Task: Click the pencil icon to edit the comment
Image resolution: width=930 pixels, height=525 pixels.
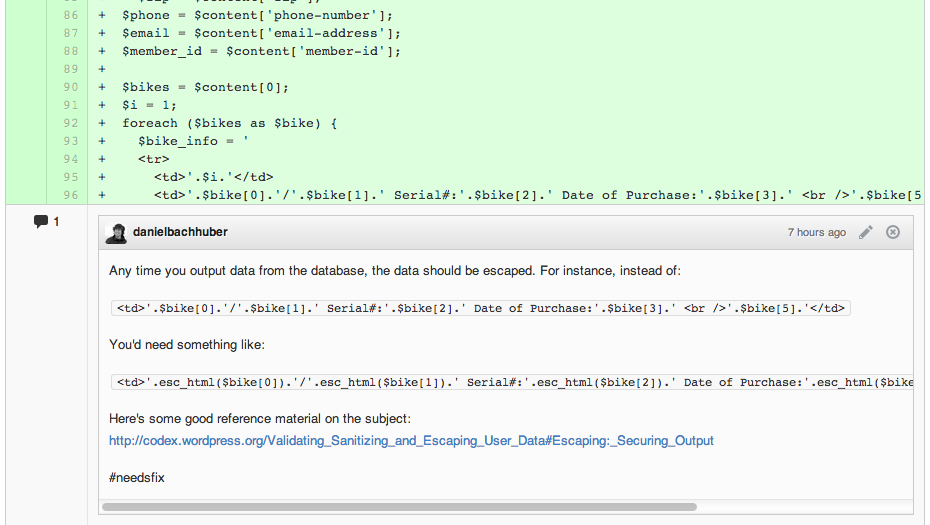Action: pos(866,232)
